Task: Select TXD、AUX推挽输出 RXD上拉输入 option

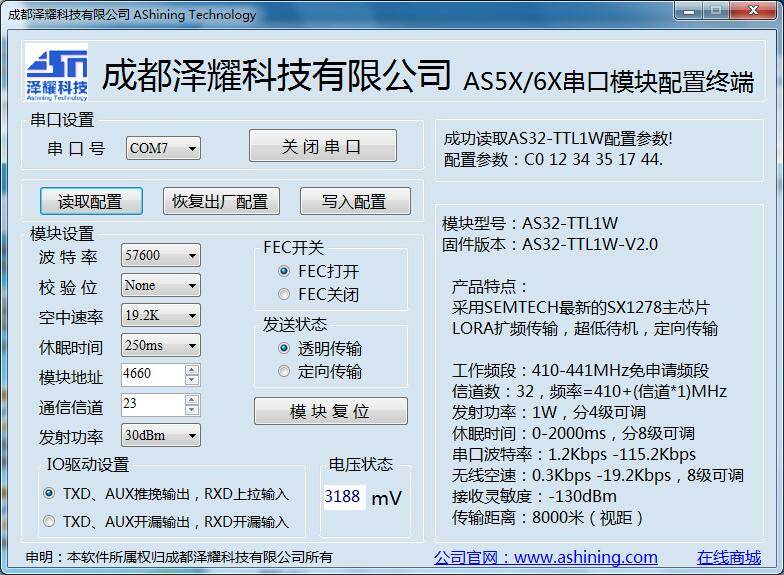Action: [49, 494]
